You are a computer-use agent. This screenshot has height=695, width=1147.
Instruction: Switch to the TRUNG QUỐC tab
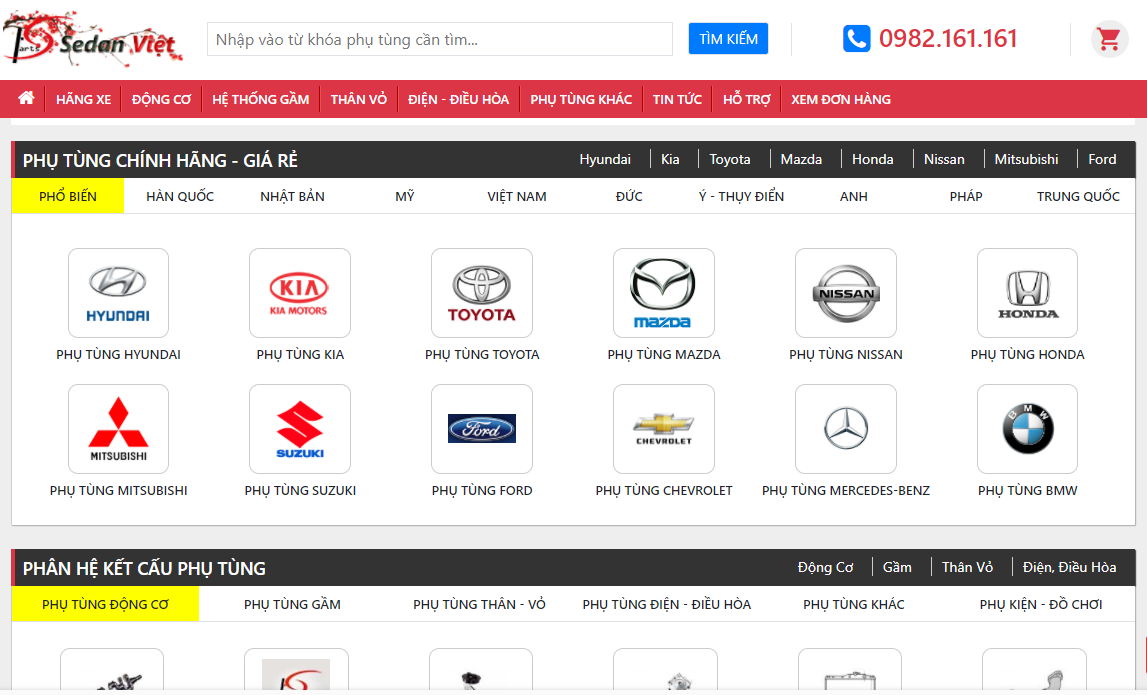tap(1078, 196)
